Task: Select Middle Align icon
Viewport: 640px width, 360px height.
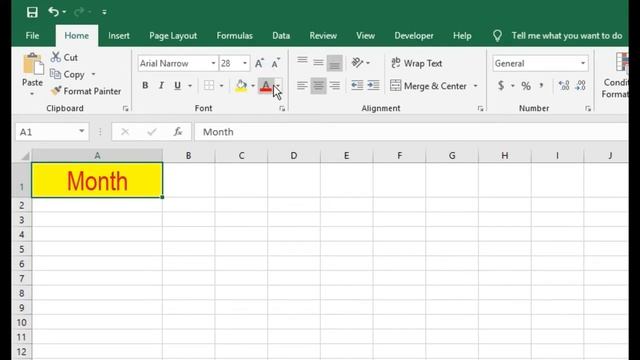Action: 318,63
